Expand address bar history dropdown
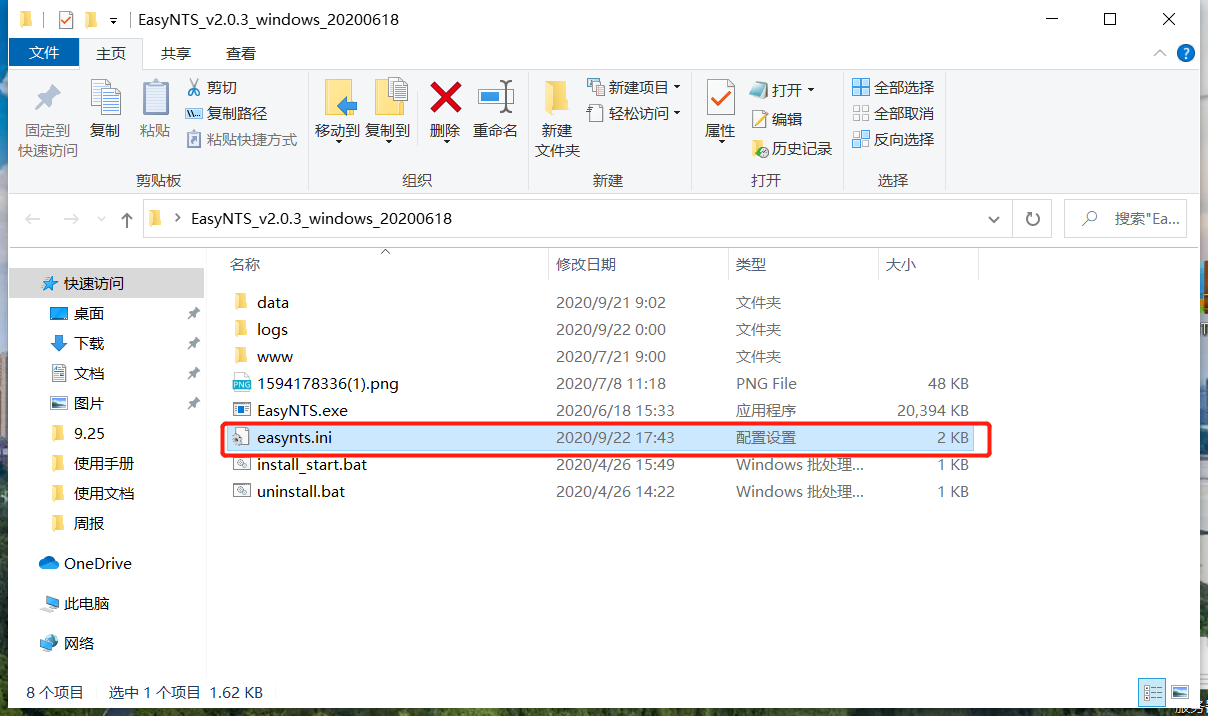This screenshot has height=716, width=1208. click(993, 218)
